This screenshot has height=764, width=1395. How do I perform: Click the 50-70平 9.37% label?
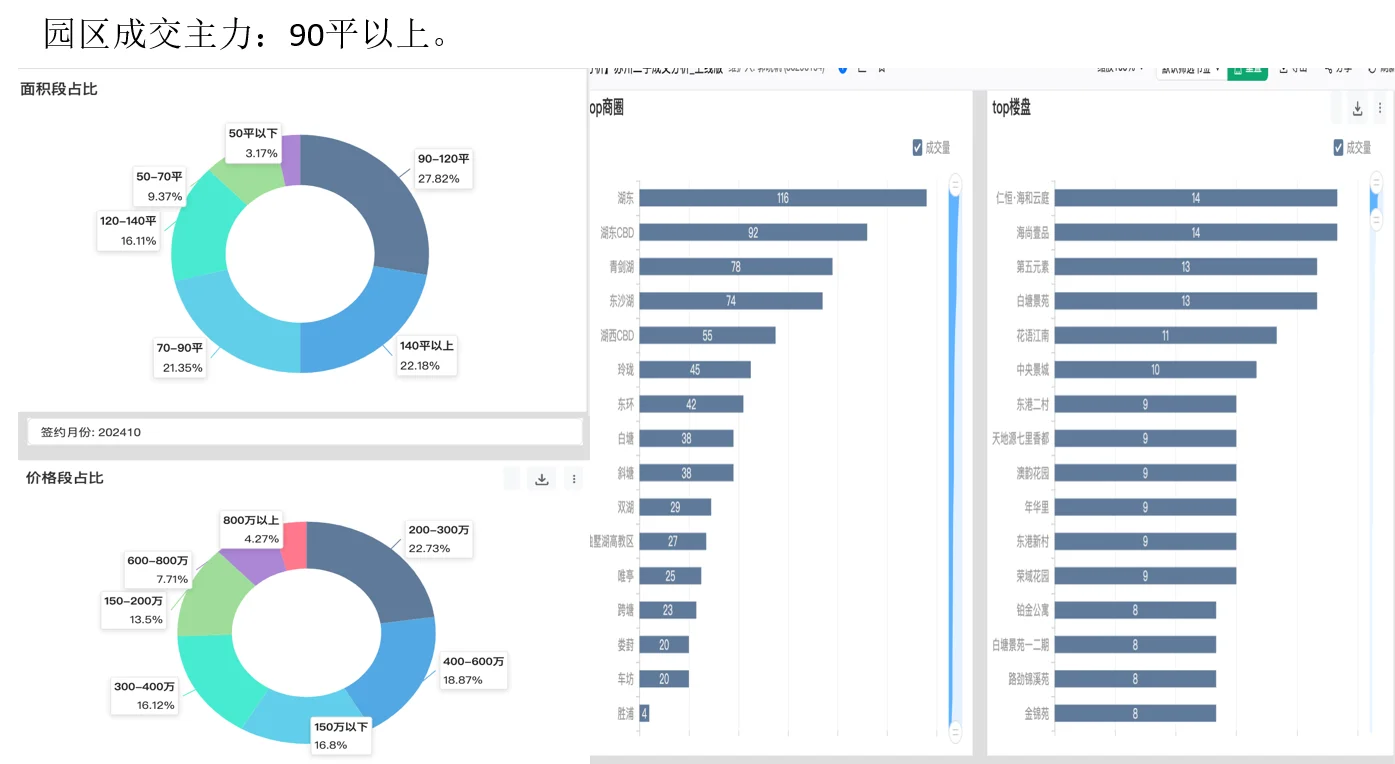tap(159, 187)
